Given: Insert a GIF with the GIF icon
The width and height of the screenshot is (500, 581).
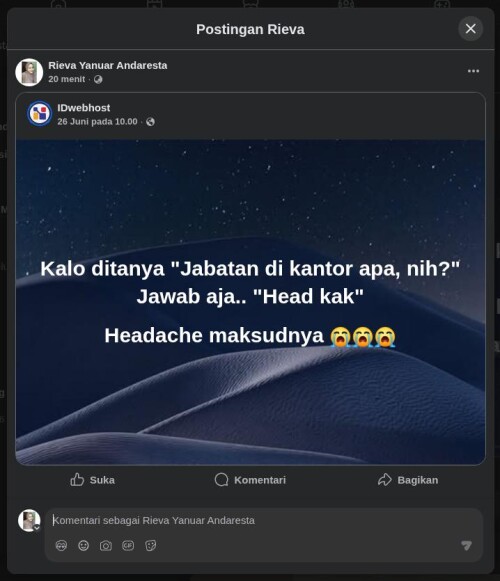Looking at the screenshot, I should click(128, 545).
